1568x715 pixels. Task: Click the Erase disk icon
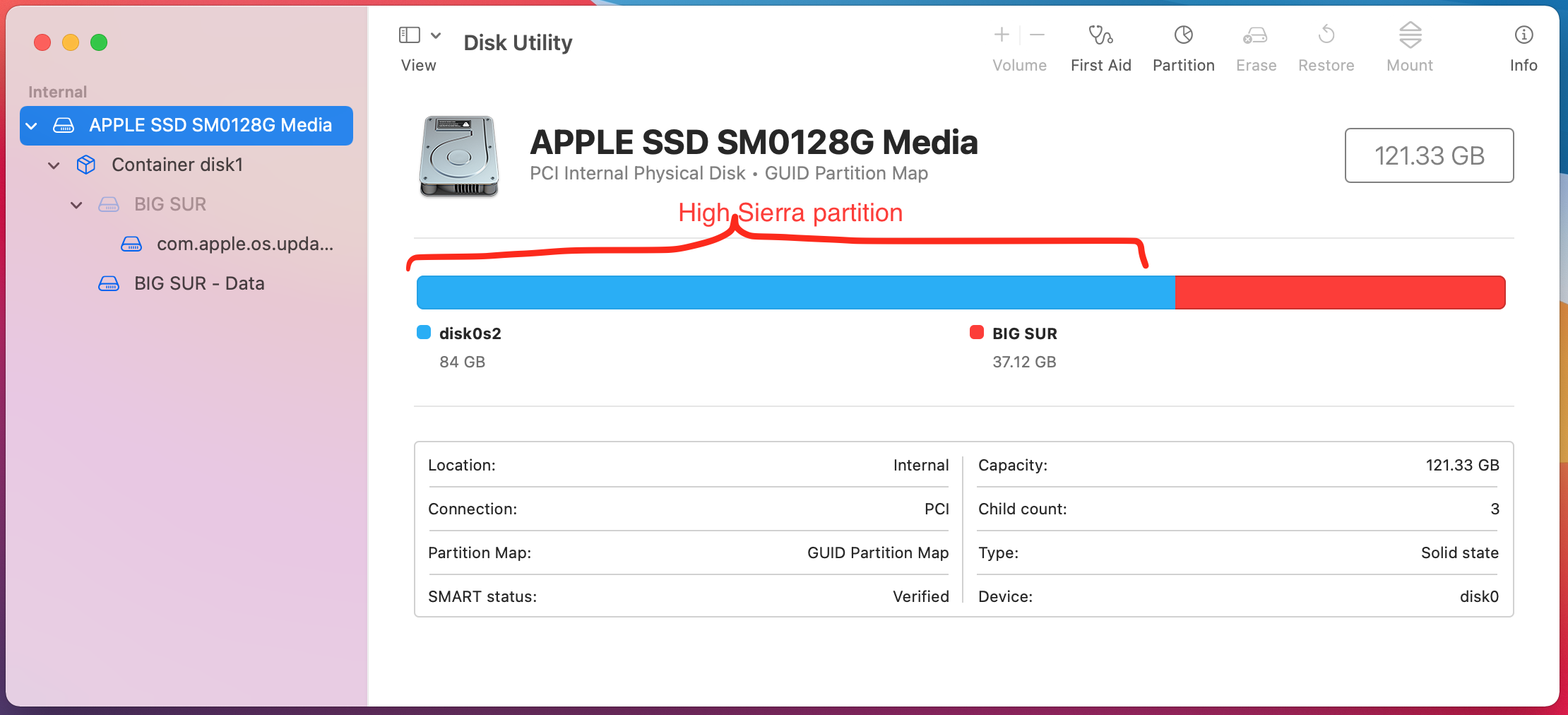(1256, 35)
